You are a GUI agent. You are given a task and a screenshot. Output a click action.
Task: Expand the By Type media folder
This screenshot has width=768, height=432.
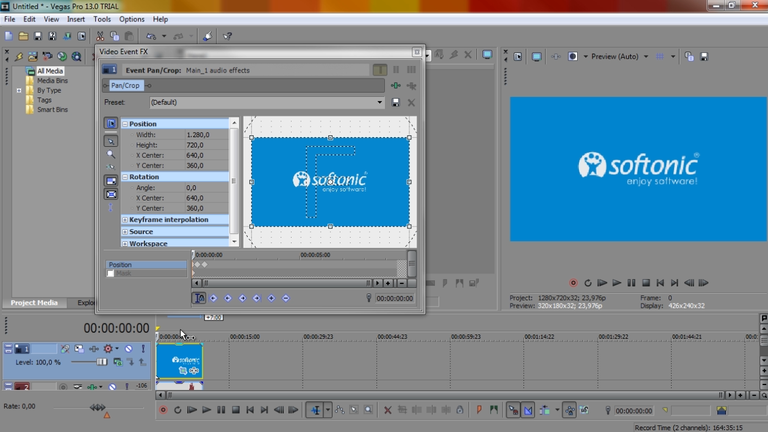click(19, 91)
